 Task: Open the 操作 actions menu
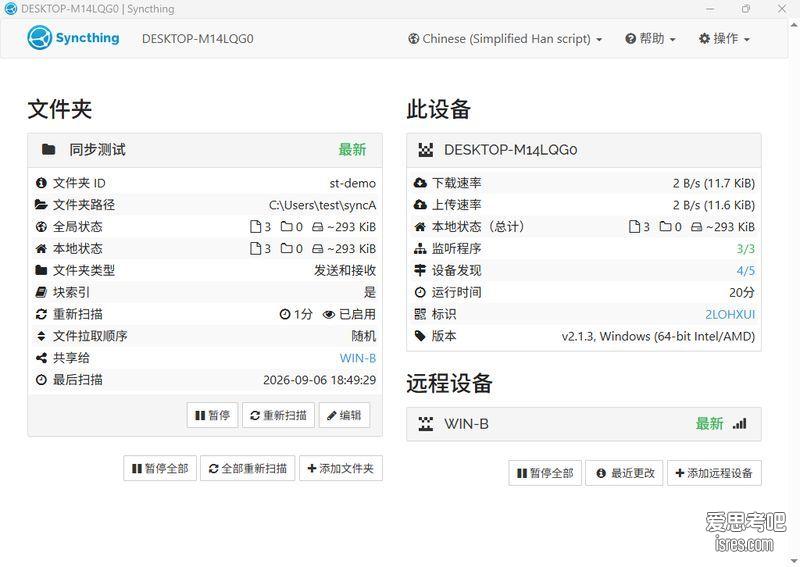[x=724, y=39]
